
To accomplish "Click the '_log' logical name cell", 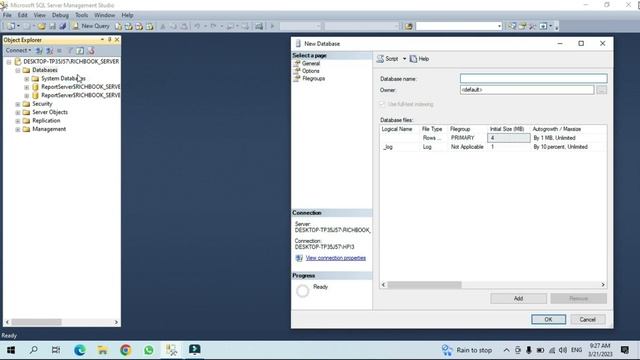I will pyautogui.click(x=400, y=147).
